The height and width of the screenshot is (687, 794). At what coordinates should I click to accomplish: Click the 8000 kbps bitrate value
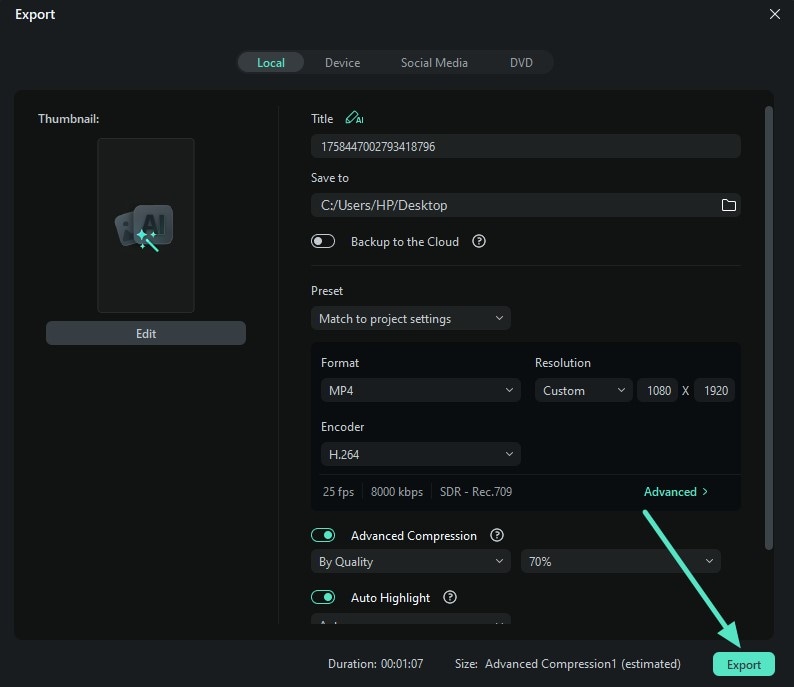click(x=396, y=492)
